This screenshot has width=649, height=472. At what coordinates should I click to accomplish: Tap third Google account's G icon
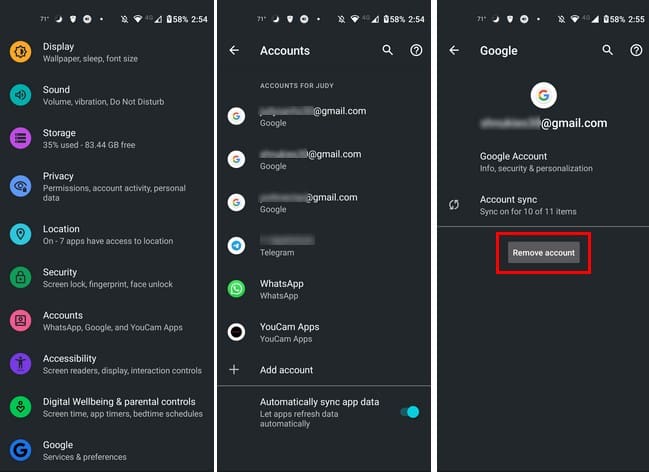pos(236,203)
